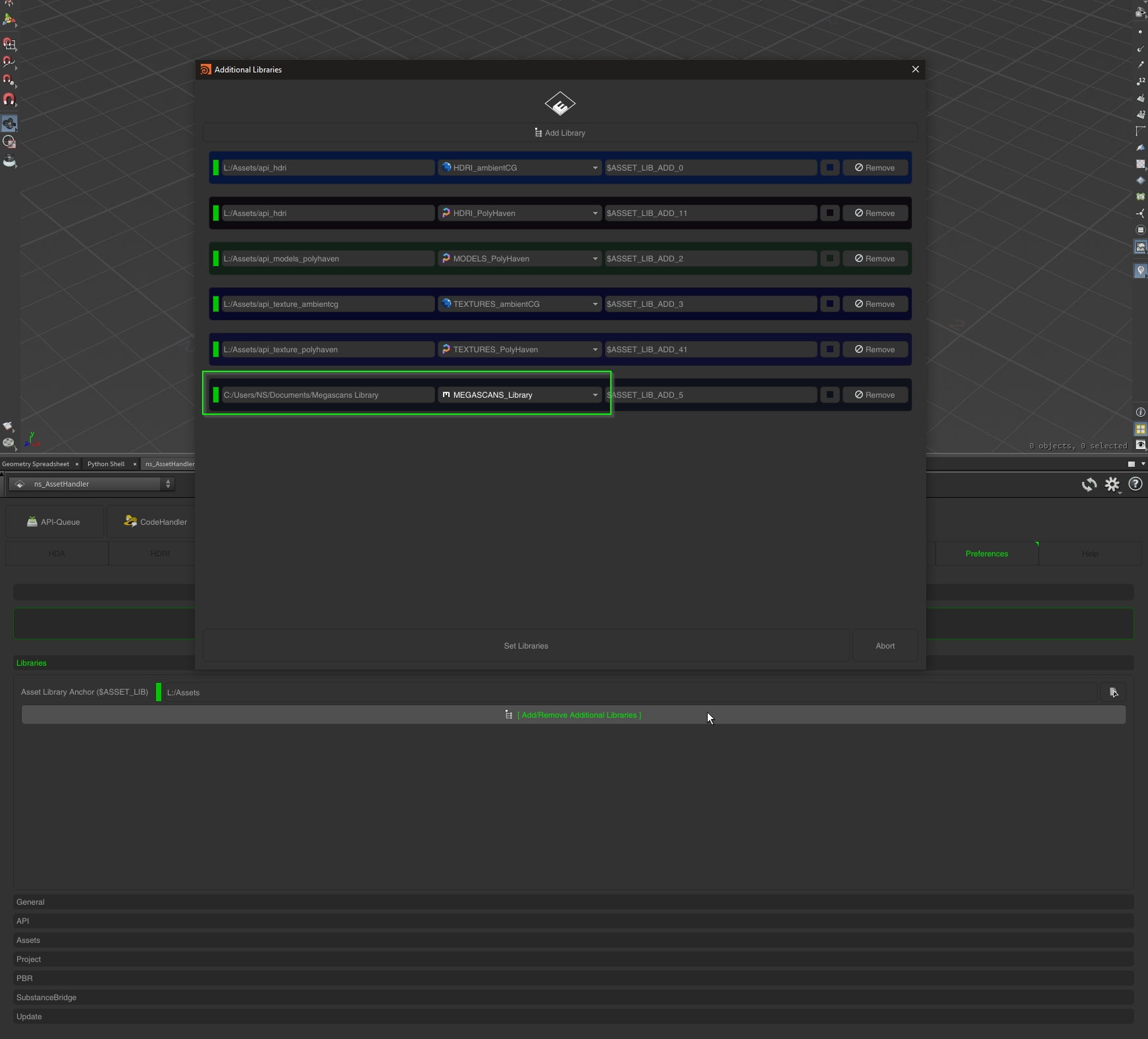Click the Abort button

click(x=885, y=646)
